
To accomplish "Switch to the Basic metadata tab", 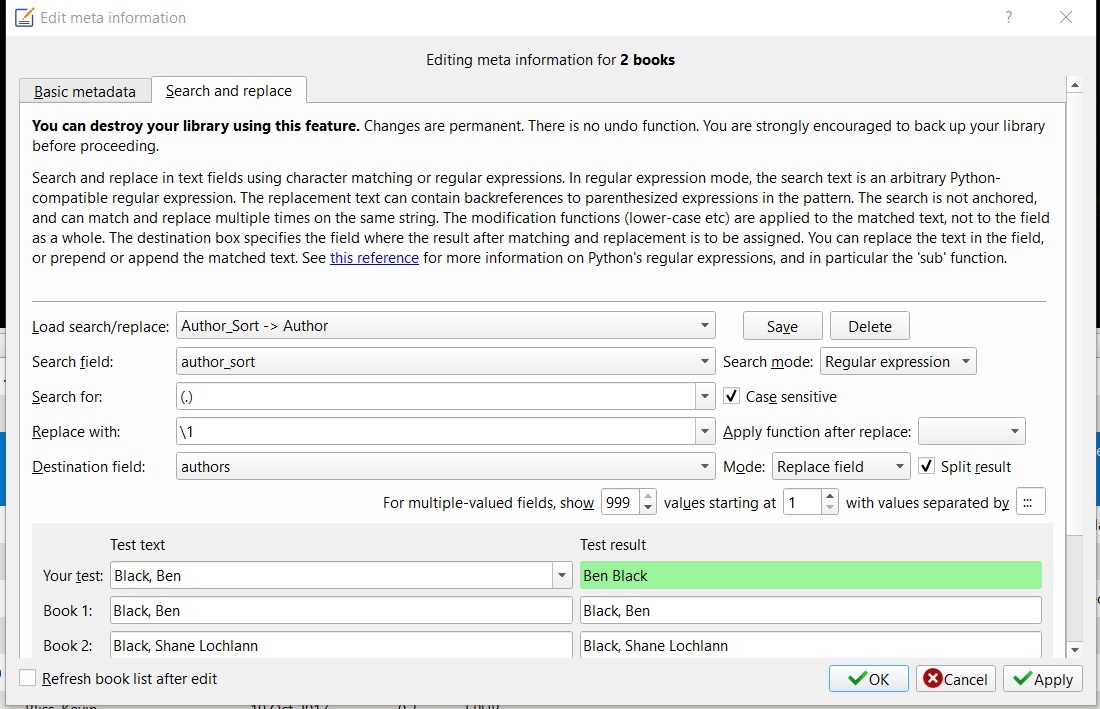I will point(85,91).
